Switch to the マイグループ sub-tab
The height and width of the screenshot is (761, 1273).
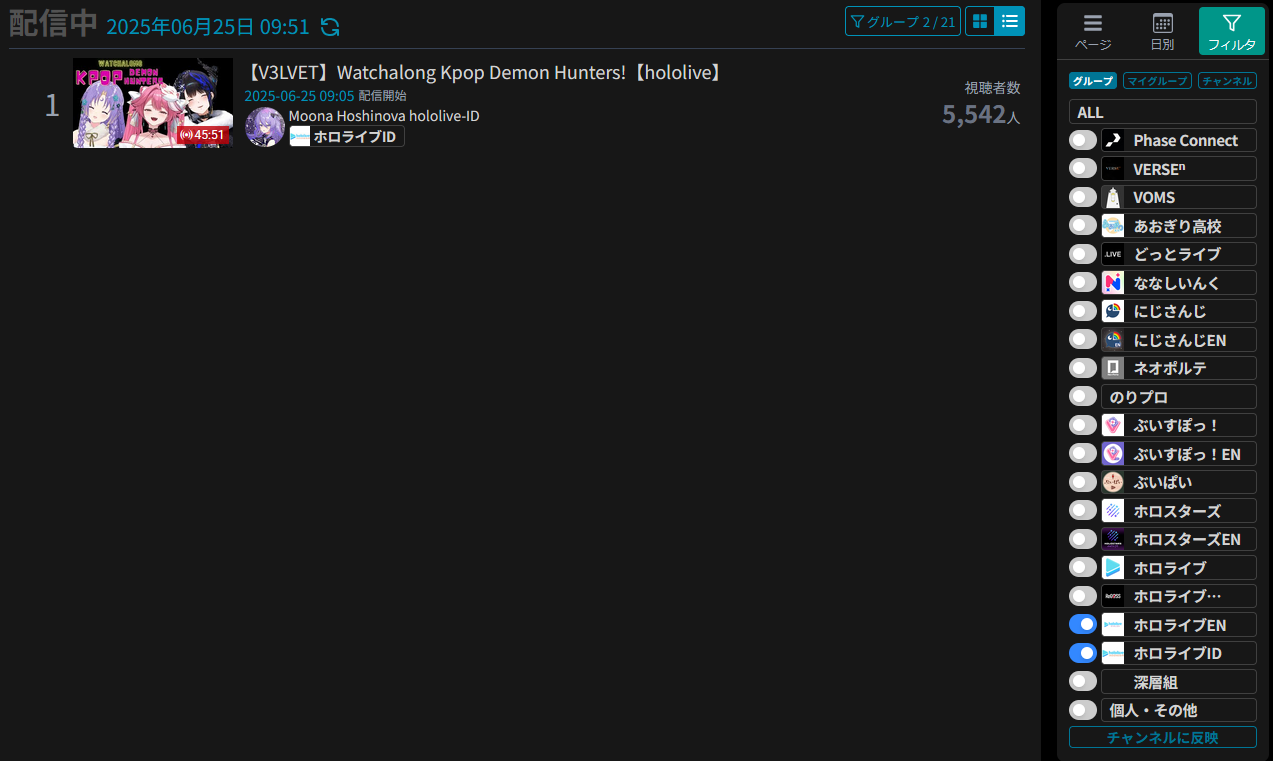point(1156,81)
